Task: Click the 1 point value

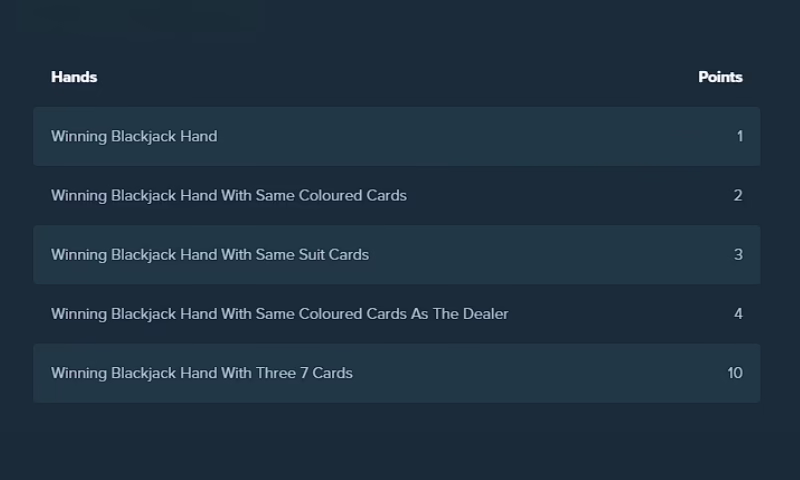Action: (739, 136)
